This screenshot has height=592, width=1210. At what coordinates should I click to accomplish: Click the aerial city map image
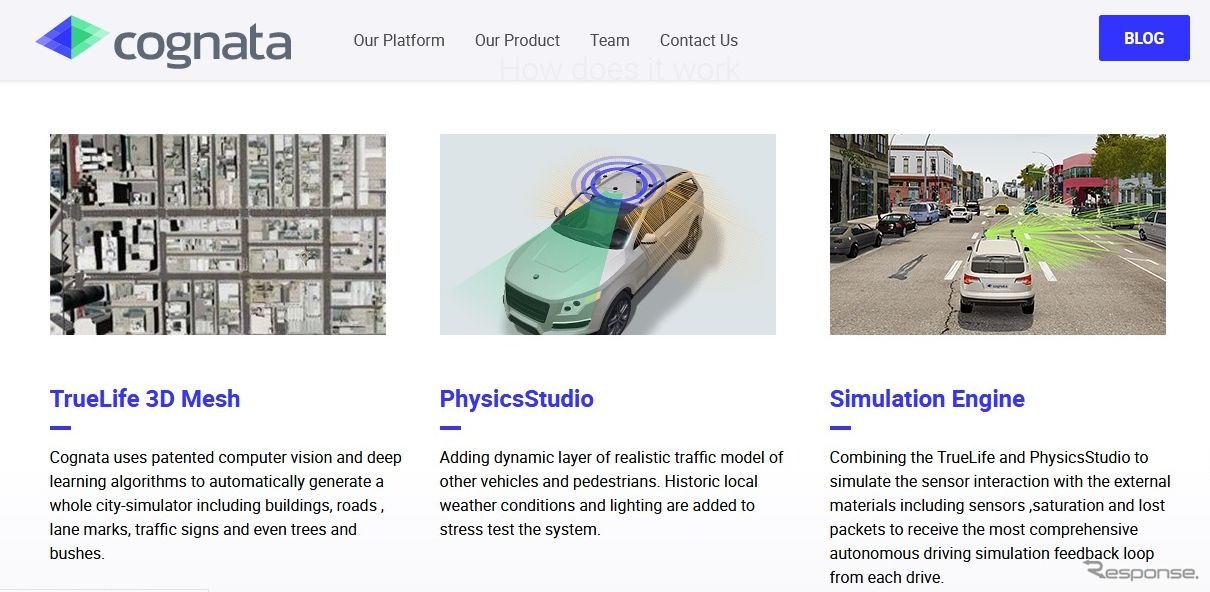click(x=217, y=234)
